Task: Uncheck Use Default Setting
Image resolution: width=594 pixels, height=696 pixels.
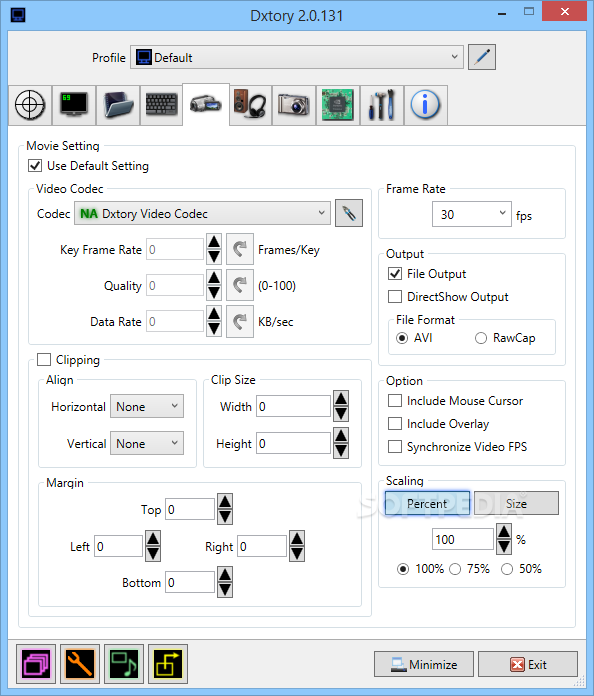Action: (x=35, y=166)
